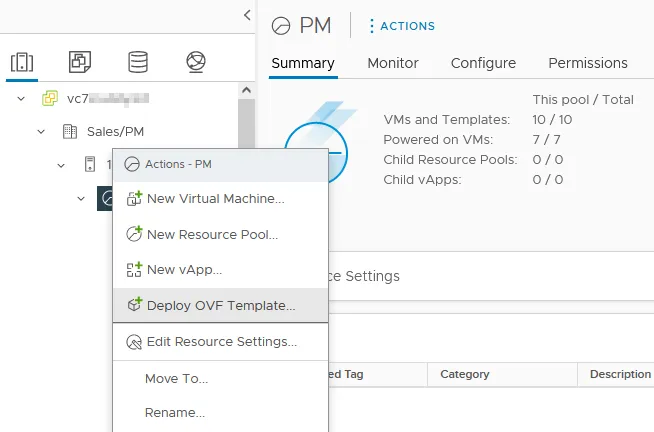Select New Virtual Machine from context menu
The width and height of the screenshot is (654, 432).
click(x=215, y=199)
